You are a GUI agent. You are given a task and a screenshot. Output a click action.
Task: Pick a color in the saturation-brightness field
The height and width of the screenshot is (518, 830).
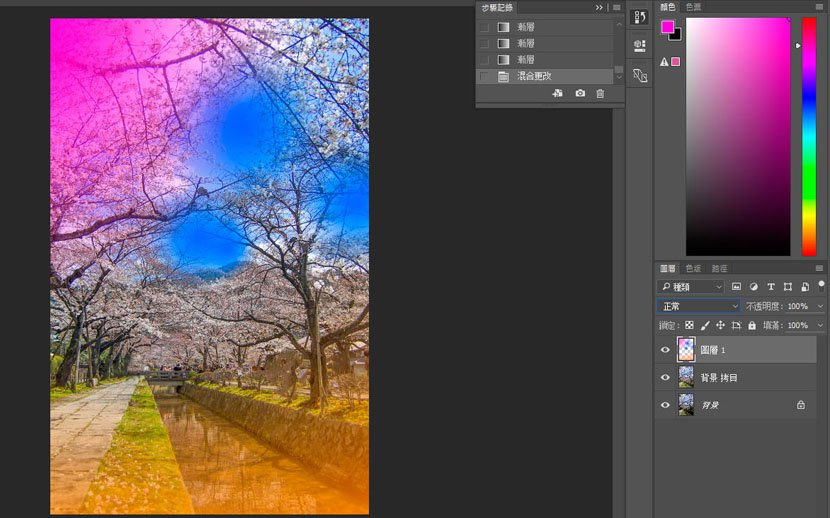coord(738,137)
